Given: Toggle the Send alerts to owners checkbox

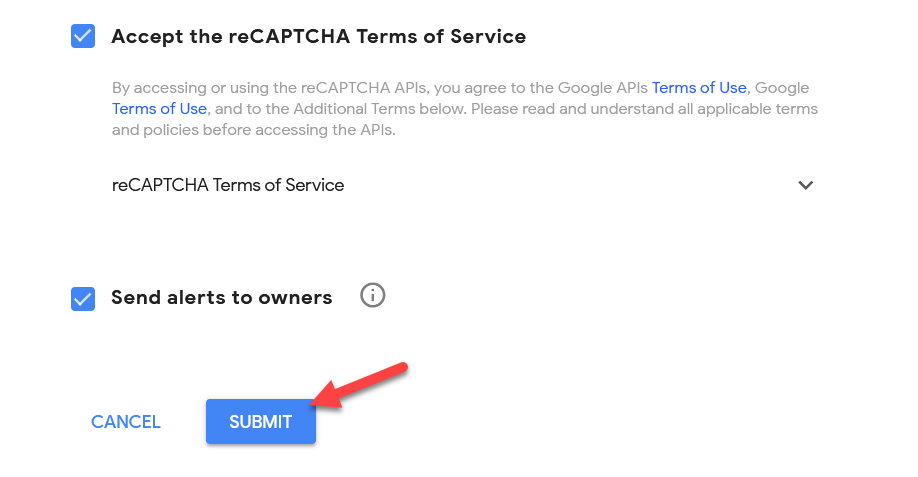Looking at the screenshot, I should [x=83, y=298].
